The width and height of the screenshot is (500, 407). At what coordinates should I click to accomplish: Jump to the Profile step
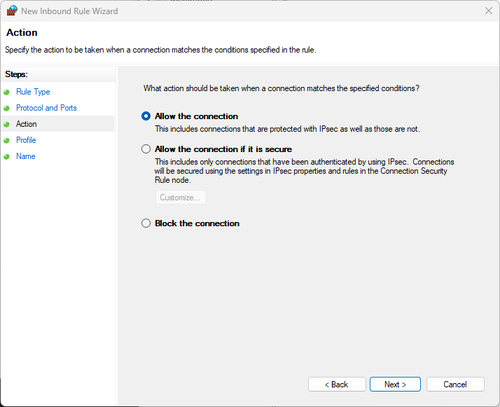tap(26, 140)
